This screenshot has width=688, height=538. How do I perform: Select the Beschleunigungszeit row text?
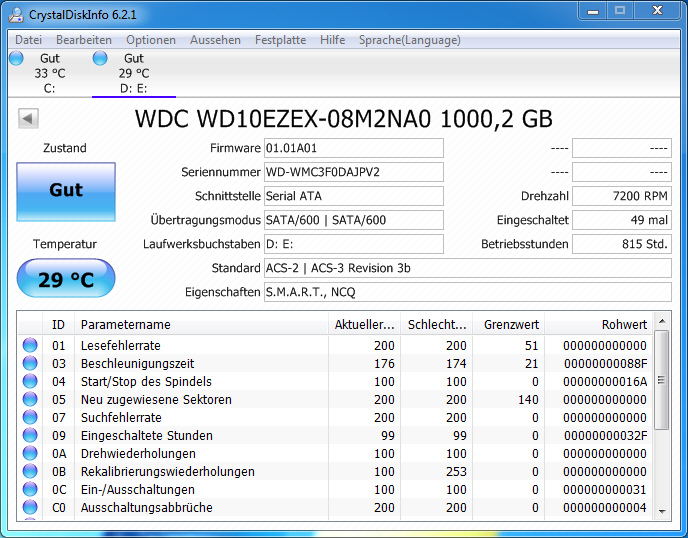click(x=137, y=363)
